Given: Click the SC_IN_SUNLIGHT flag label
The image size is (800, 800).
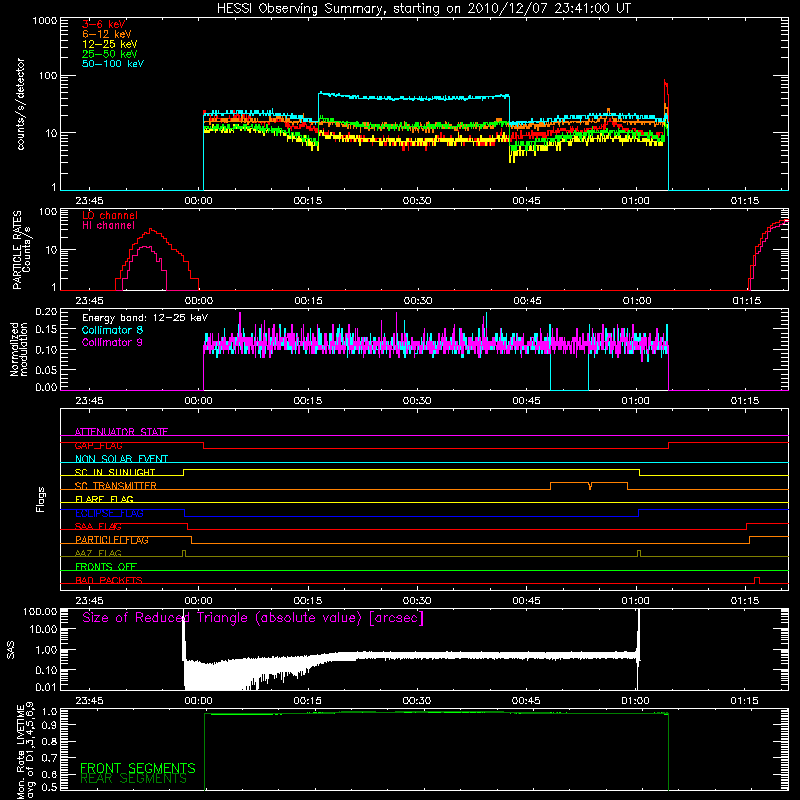Looking at the screenshot, I should pos(115,472).
